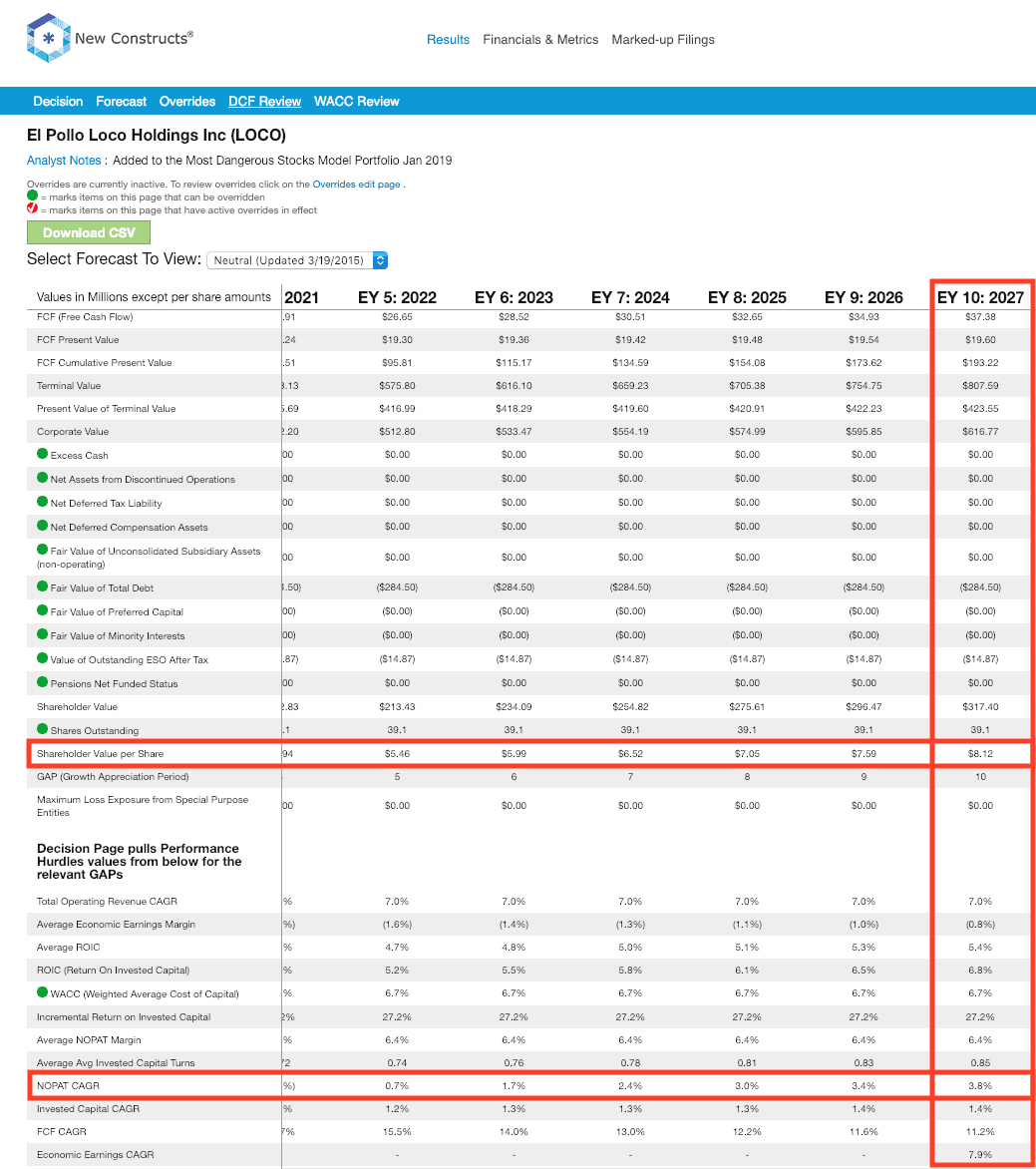
Task: Click the FCF (Free Cash Flow) row label
Action: tap(85, 317)
